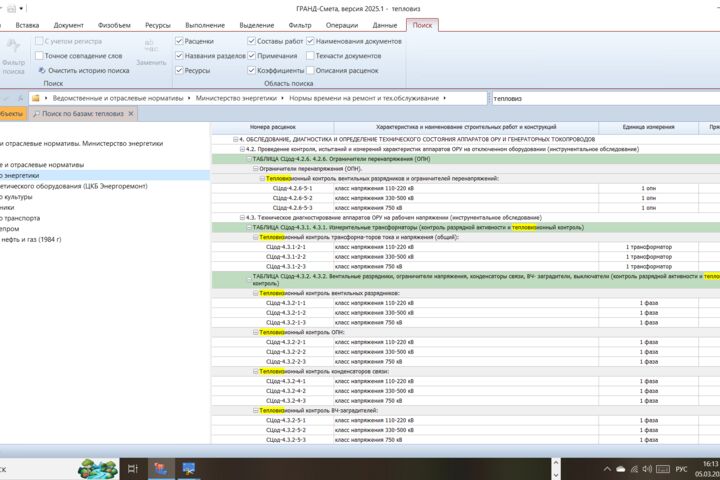Click the Единица измерения column header
Screen dimensions: 720x480
(648, 127)
